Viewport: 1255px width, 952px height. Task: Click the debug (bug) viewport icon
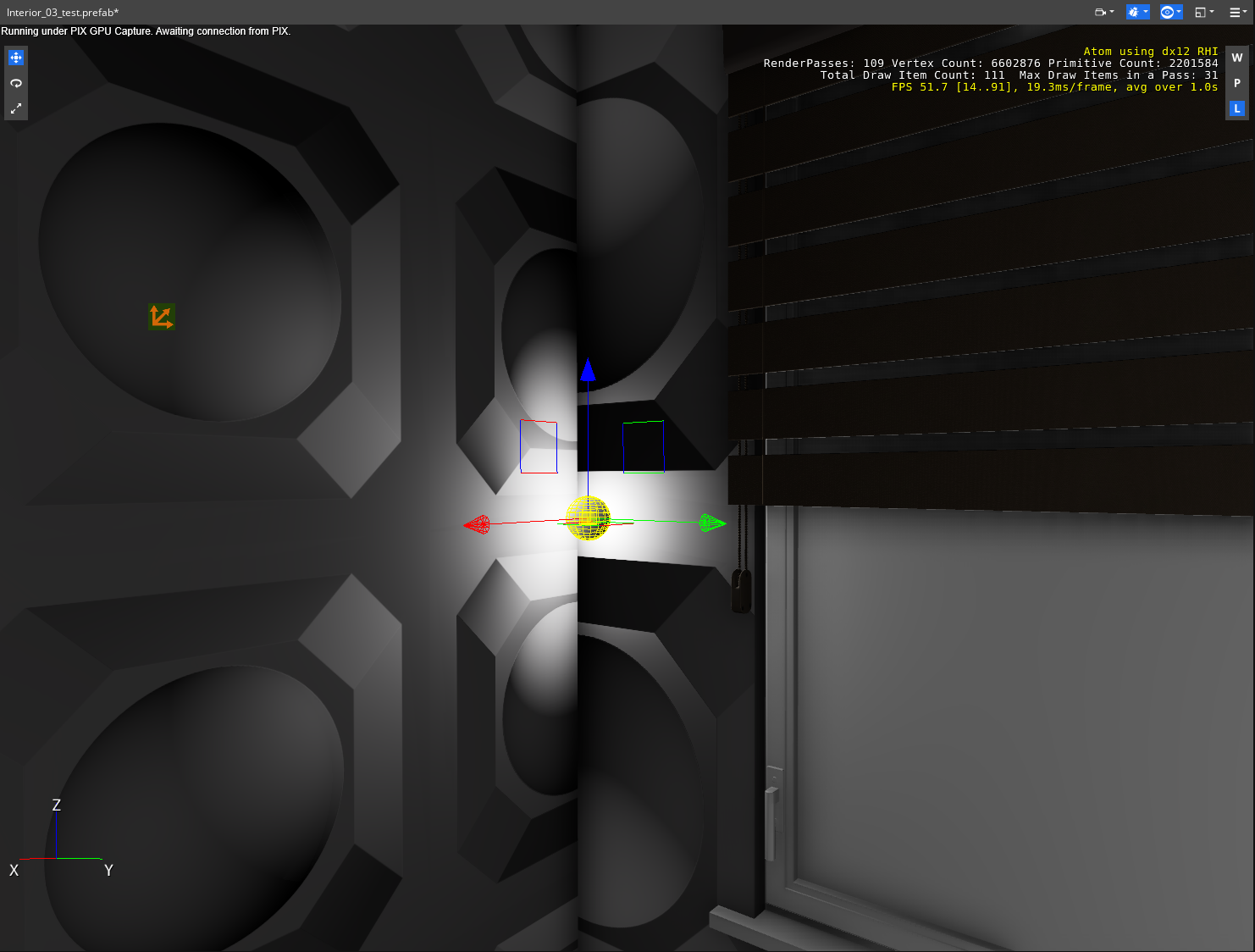(1136, 12)
